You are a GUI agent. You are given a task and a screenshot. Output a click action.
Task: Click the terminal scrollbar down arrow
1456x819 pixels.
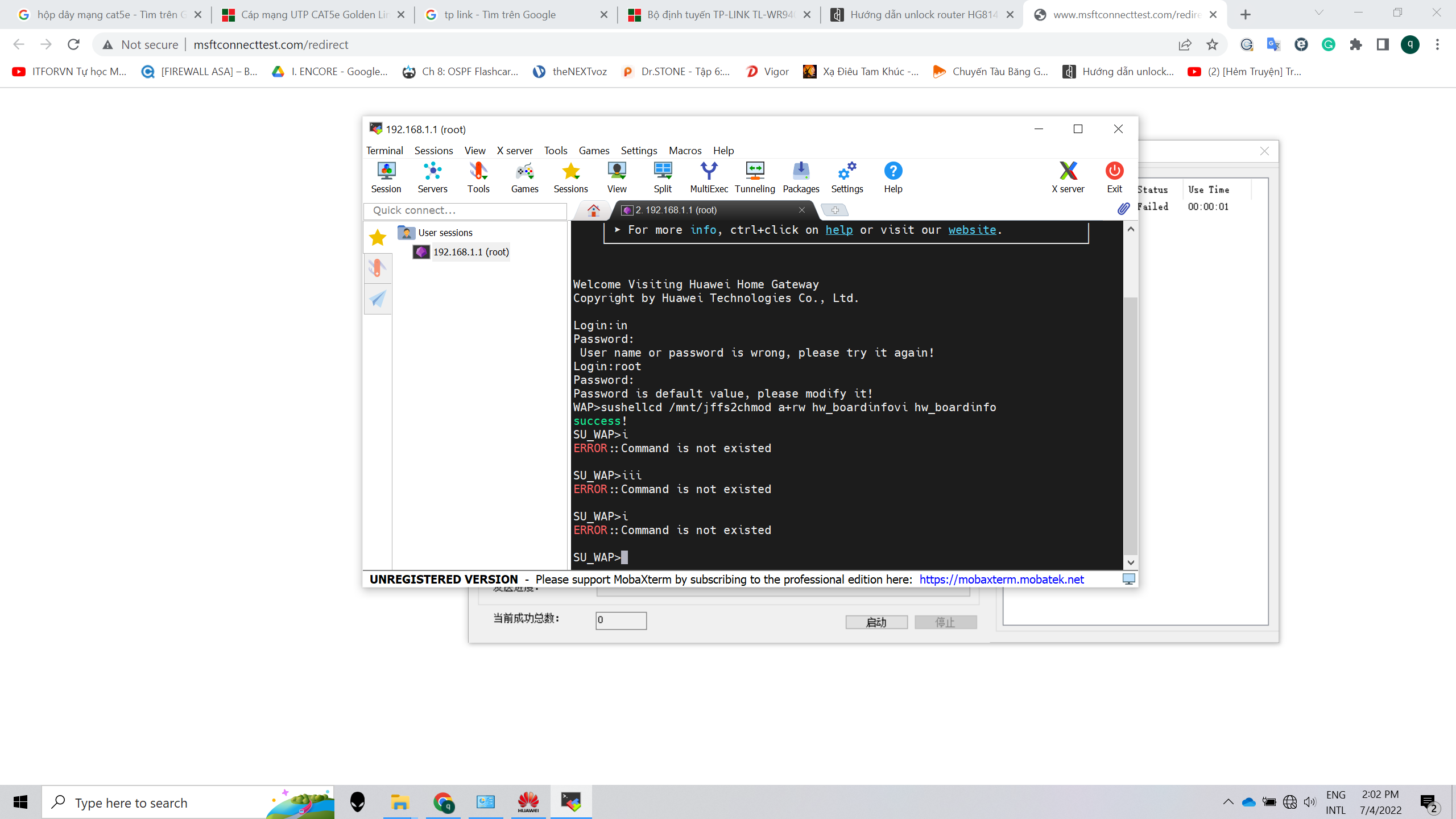(1131, 562)
